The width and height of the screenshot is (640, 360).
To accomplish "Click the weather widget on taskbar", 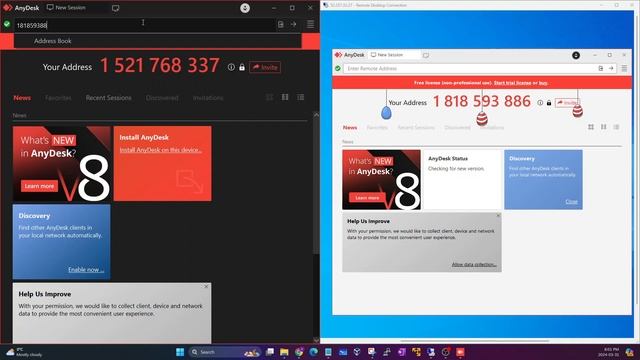I will click(24, 352).
